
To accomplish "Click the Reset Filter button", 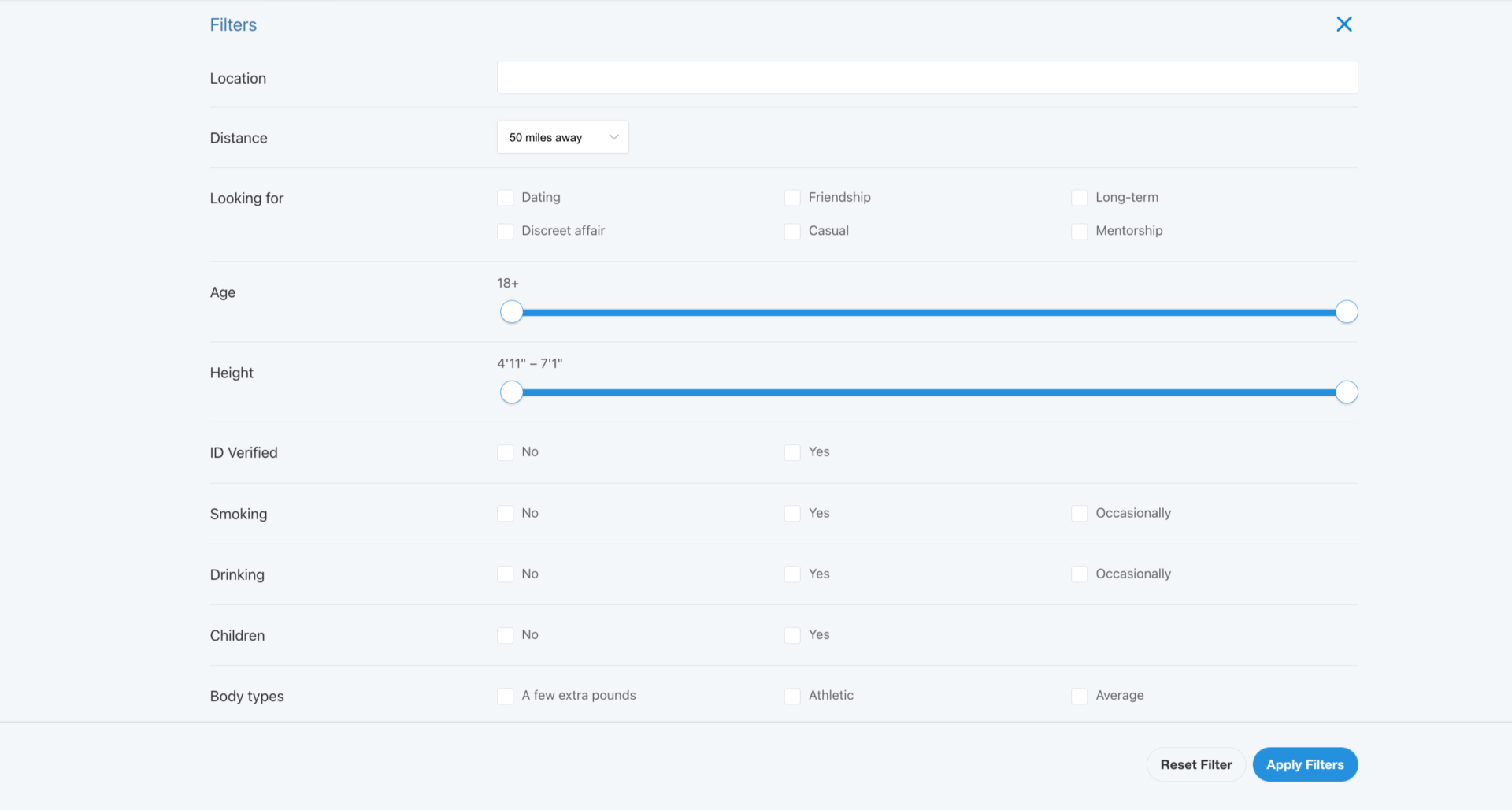I will coord(1195,764).
